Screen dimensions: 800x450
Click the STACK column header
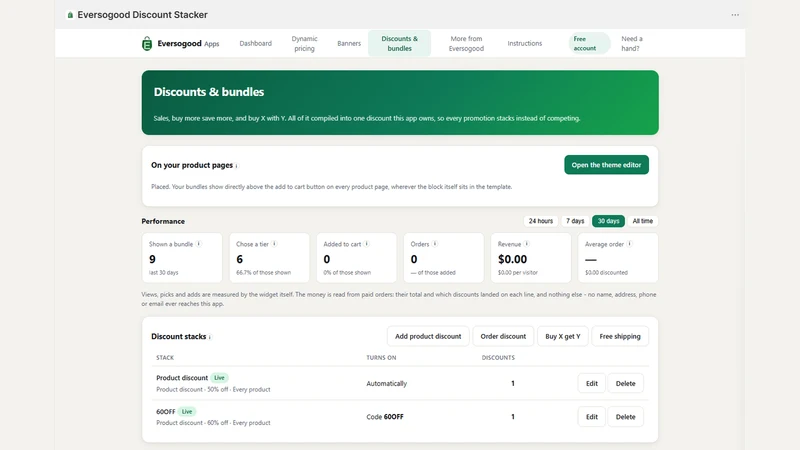pyautogui.click(x=165, y=358)
